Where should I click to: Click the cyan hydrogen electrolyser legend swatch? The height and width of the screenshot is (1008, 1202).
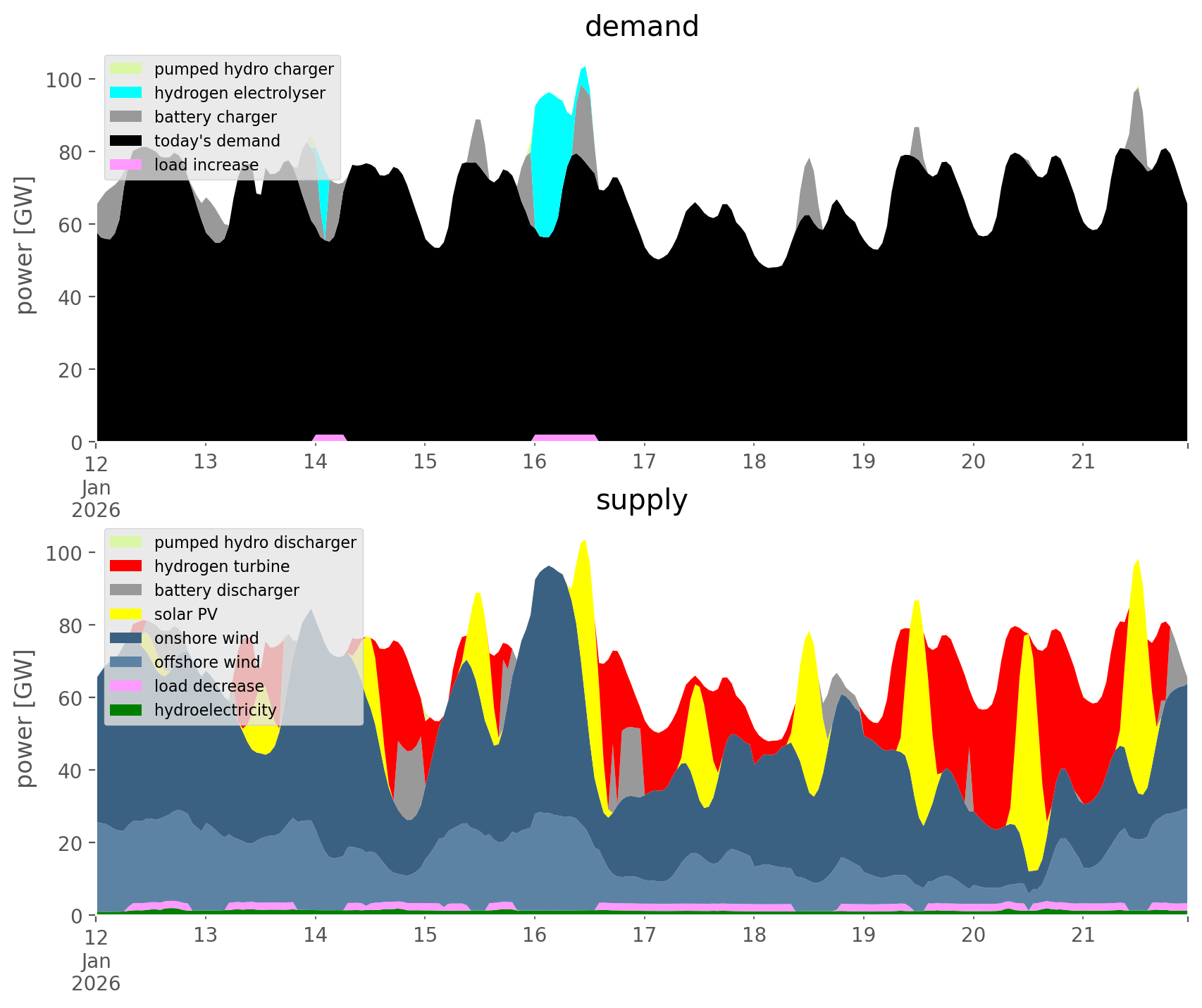click(x=126, y=93)
